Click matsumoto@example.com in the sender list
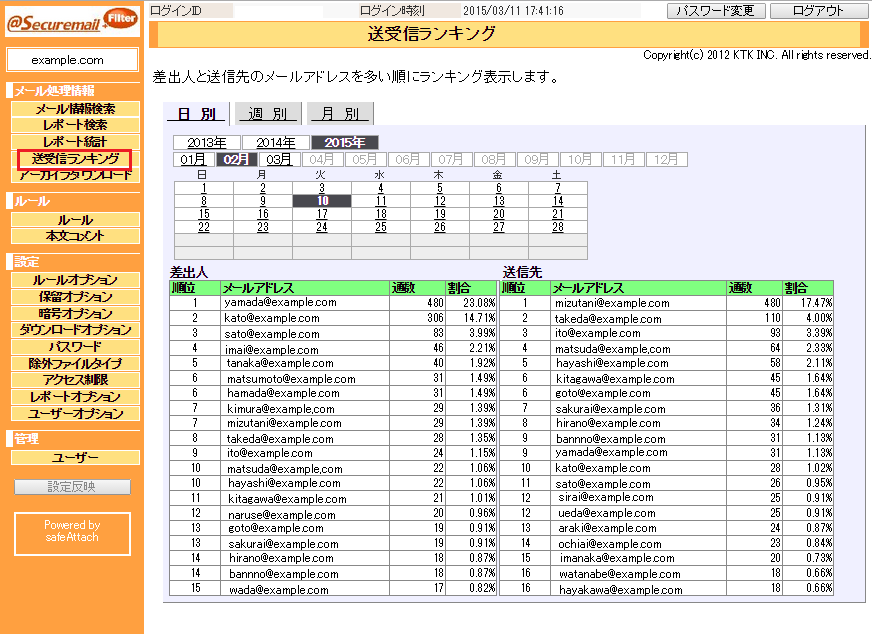 click(x=291, y=379)
